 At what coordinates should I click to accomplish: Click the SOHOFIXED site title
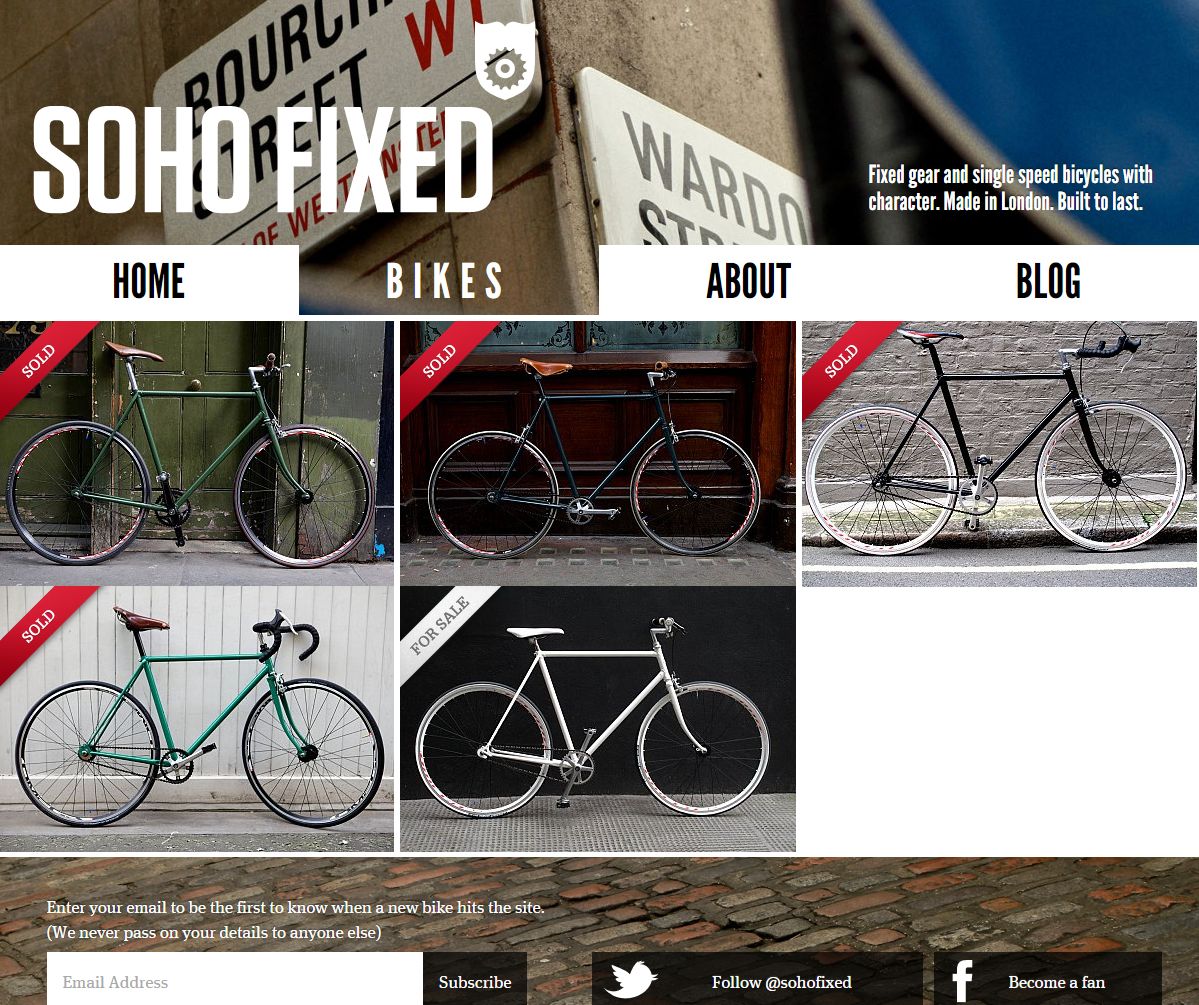[262, 159]
